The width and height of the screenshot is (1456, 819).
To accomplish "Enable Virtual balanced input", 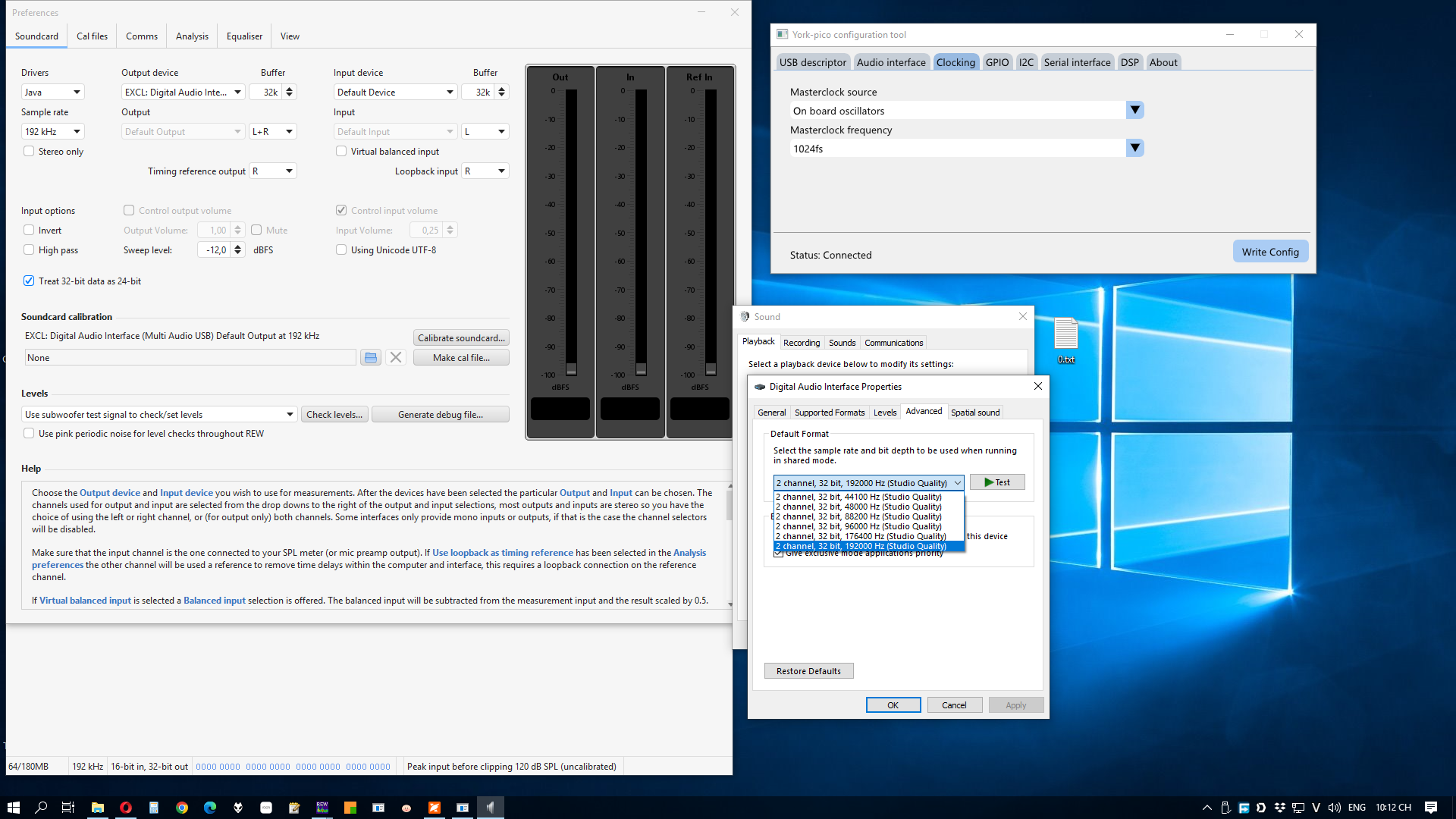I will tap(341, 152).
